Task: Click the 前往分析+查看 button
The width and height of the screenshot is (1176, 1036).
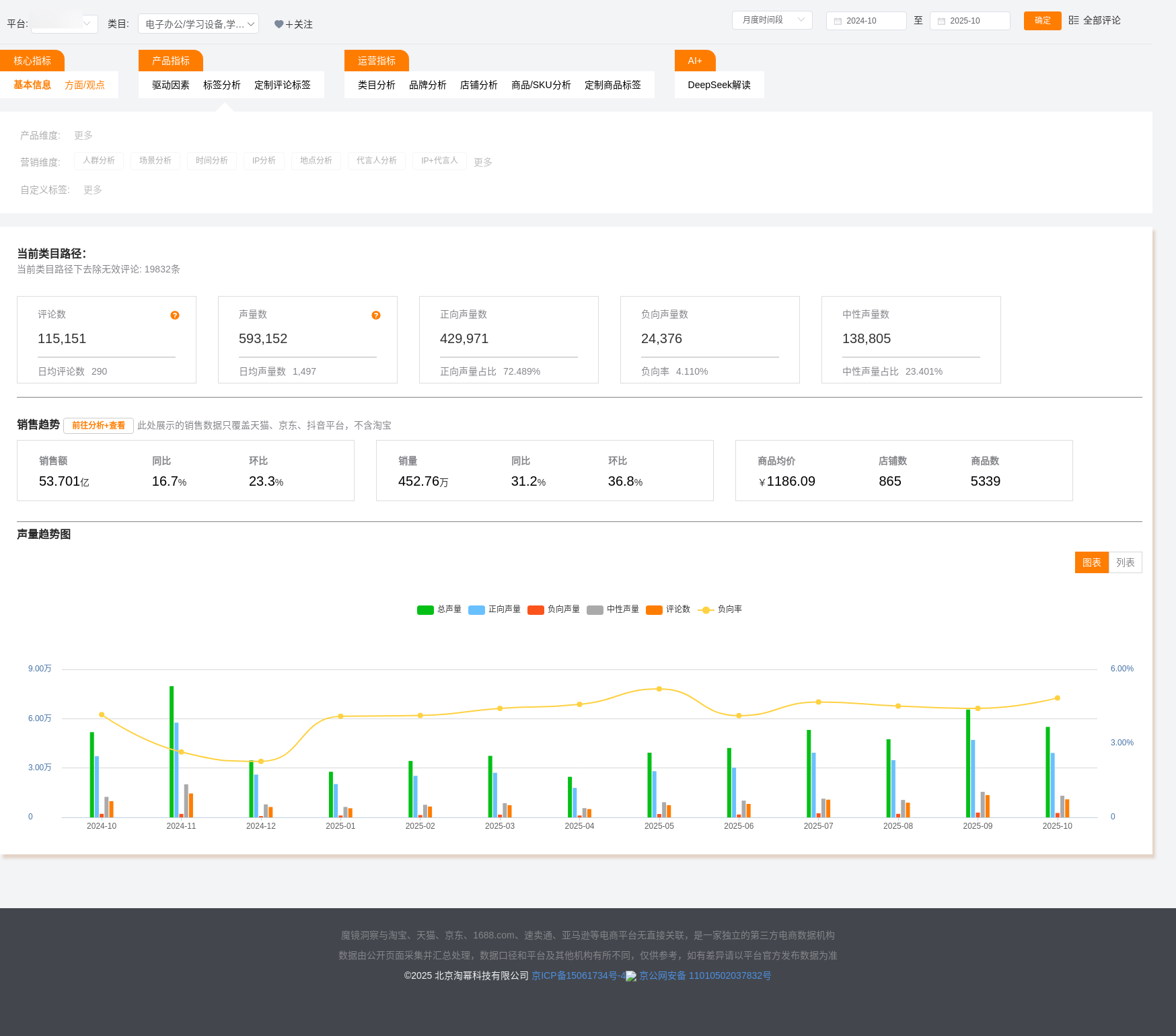Action: click(x=98, y=425)
